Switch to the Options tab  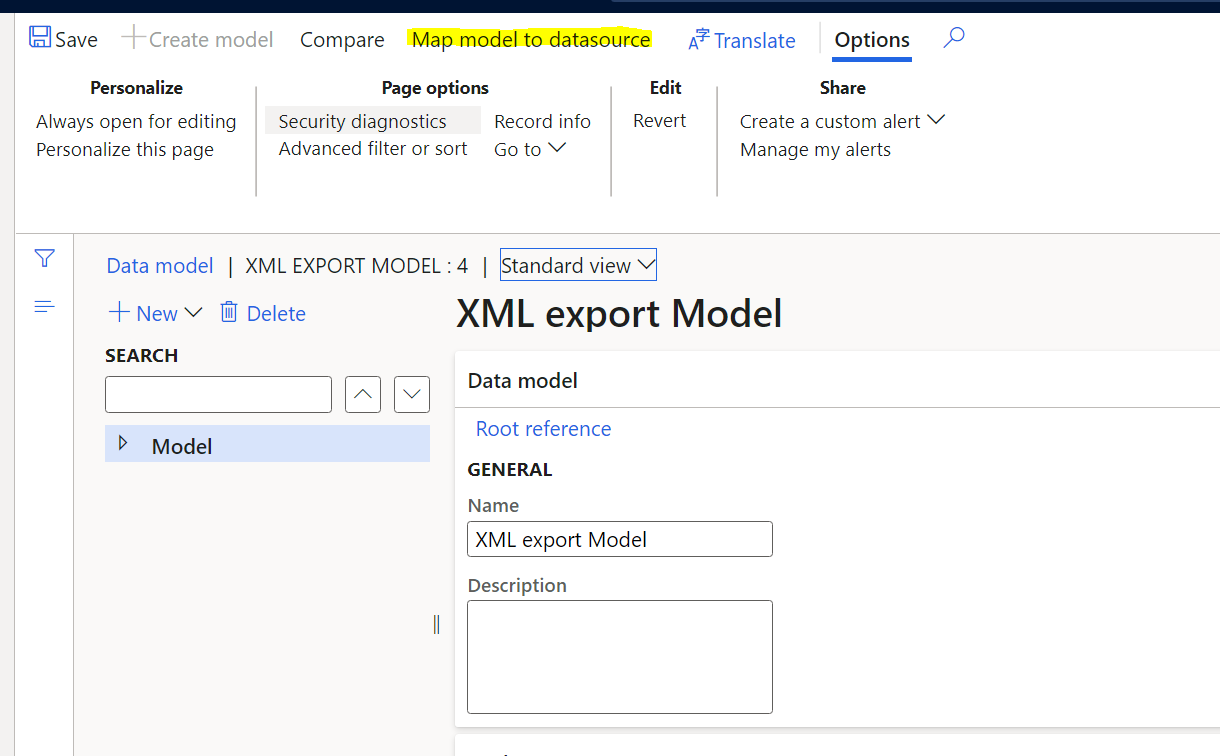click(x=871, y=40)
